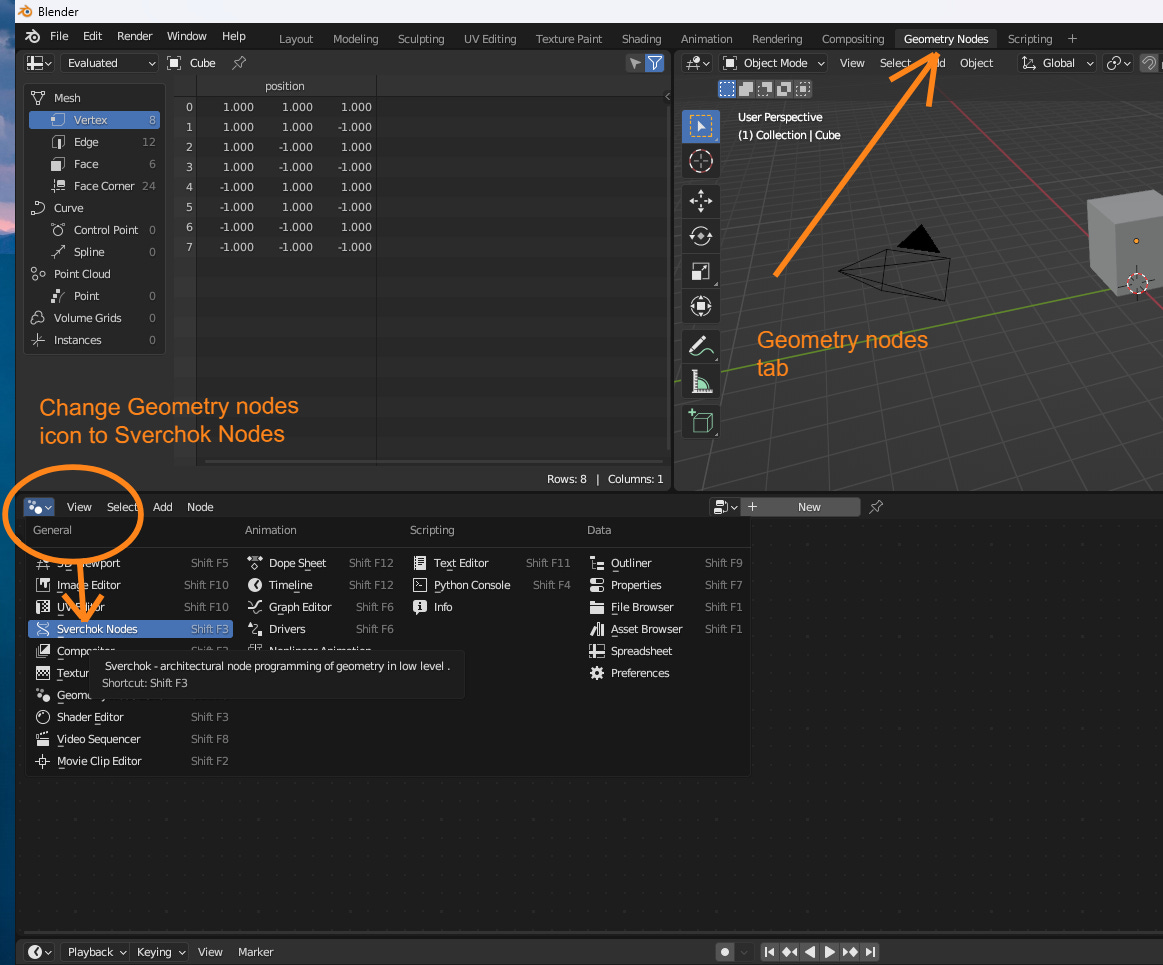1163x965 pixels.
Task: Set selection mode to subtract
Action: coord(765,89)
